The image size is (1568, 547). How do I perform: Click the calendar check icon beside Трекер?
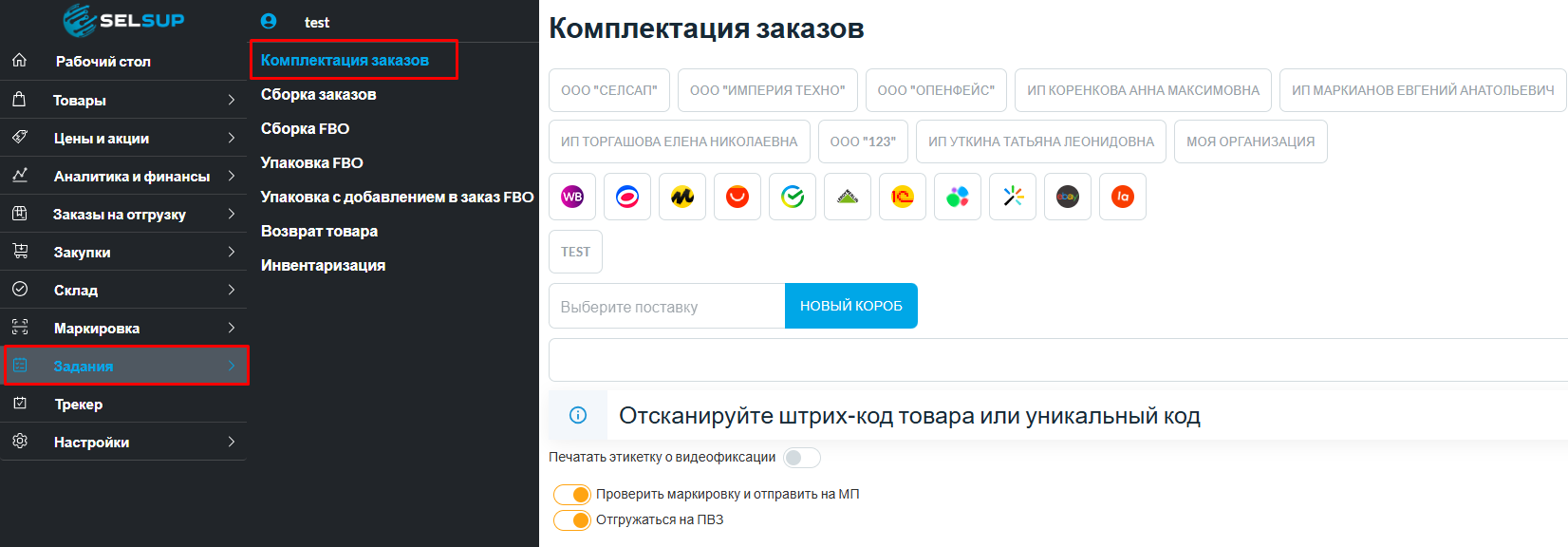19,403
